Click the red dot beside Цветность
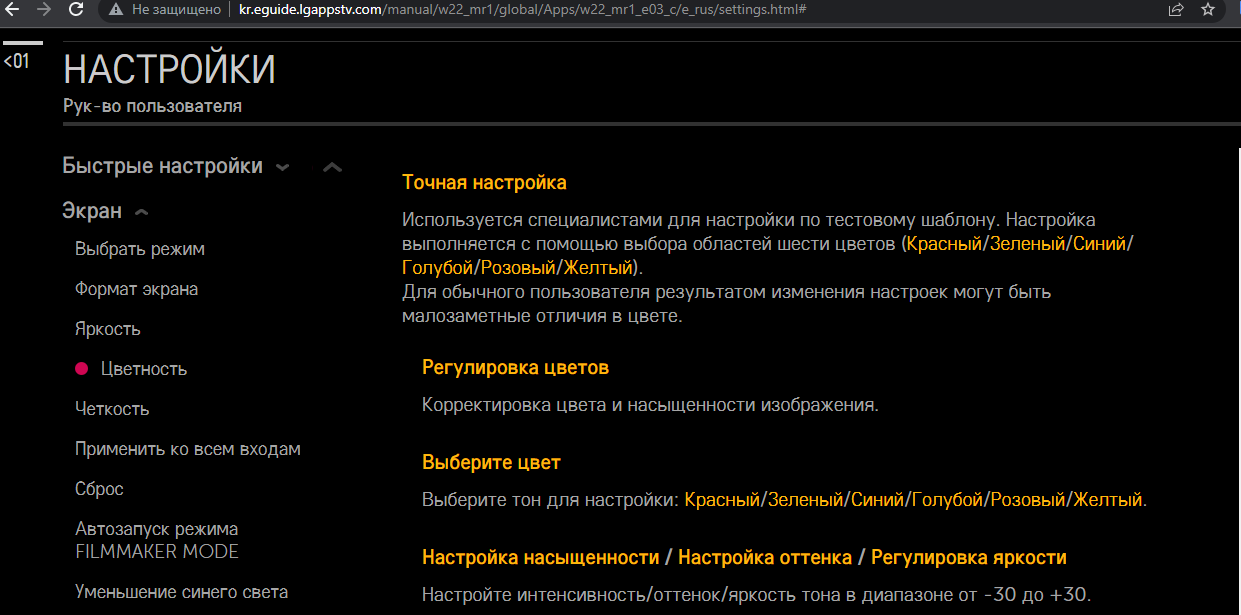This screenshot has width=1241, height=615. [82, 369]
